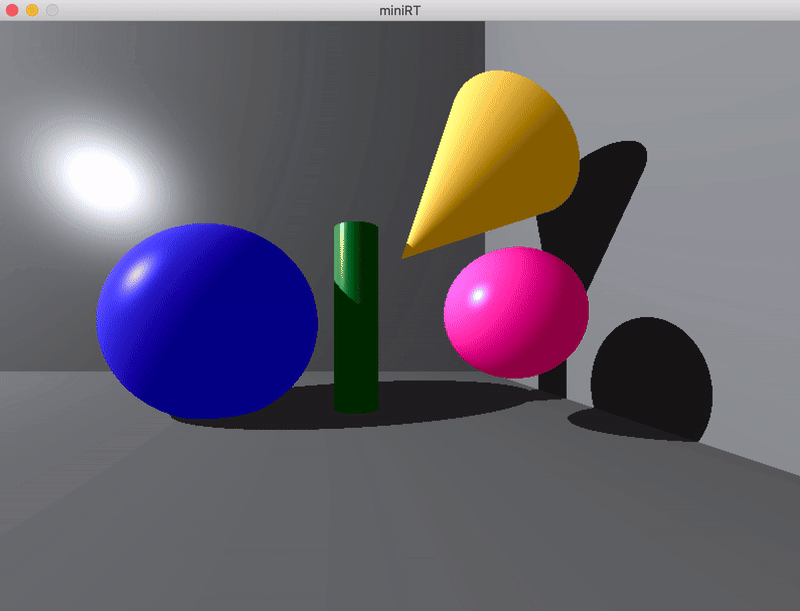Viewport: 800px width, 611px height.
Task: Click the disabled gray zoom button
Action: pos(52,10)
